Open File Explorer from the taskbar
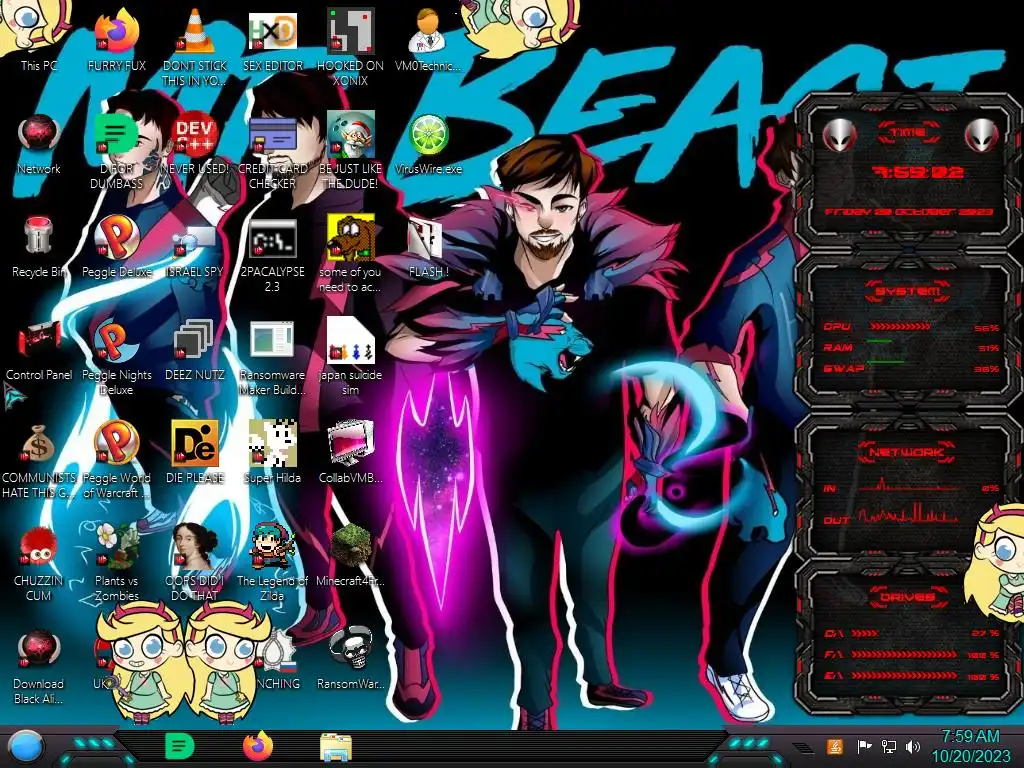The image size is (1024, 768). pyautogui.click(x=336, y=747)
